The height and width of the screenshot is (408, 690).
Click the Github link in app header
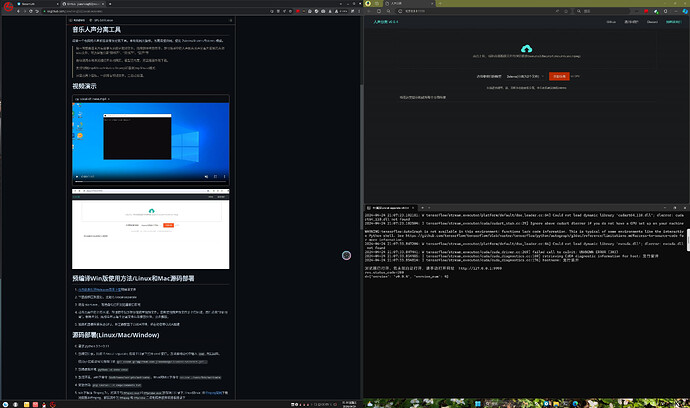609,20
